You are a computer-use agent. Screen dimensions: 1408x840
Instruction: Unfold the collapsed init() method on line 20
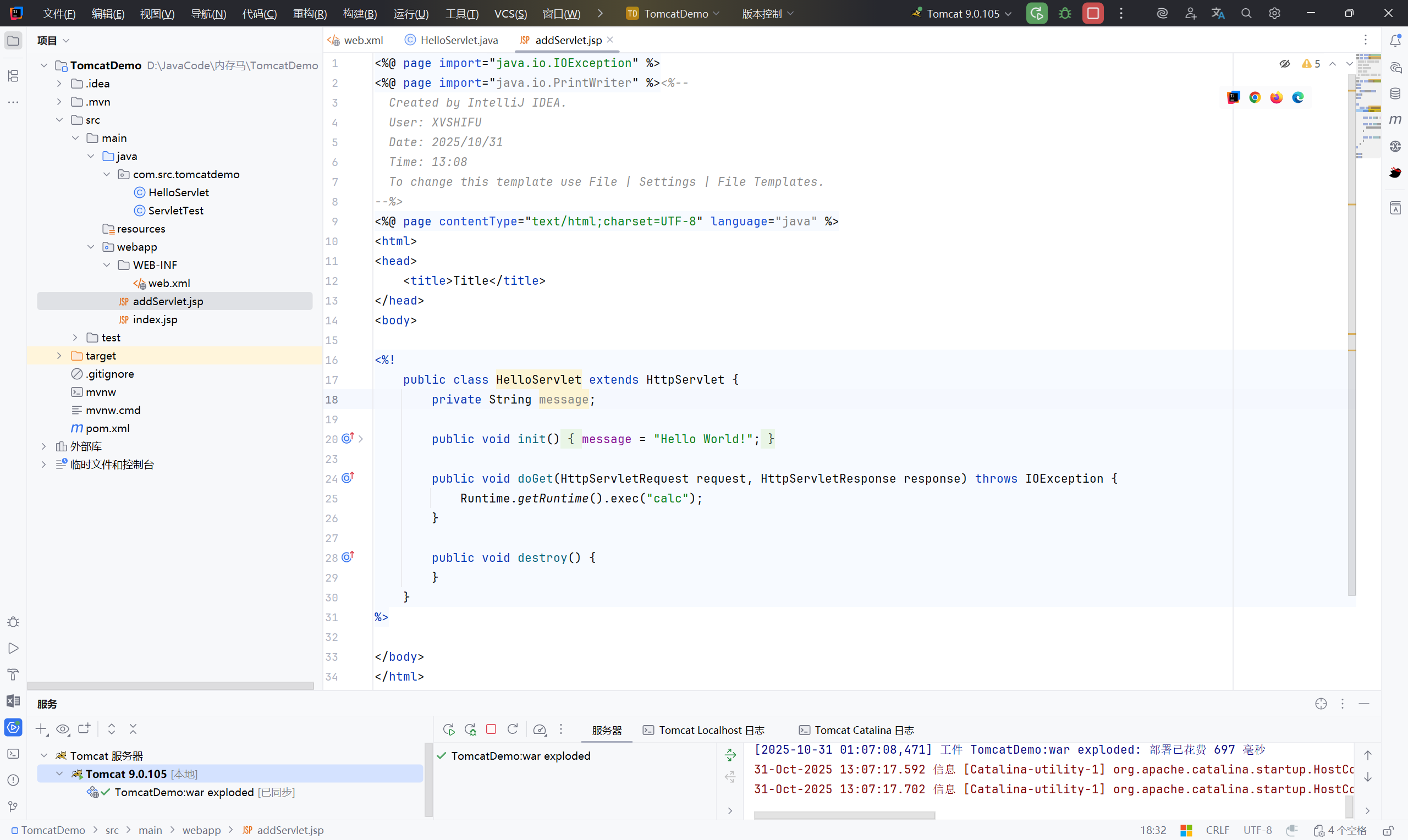tap(361, 439)
